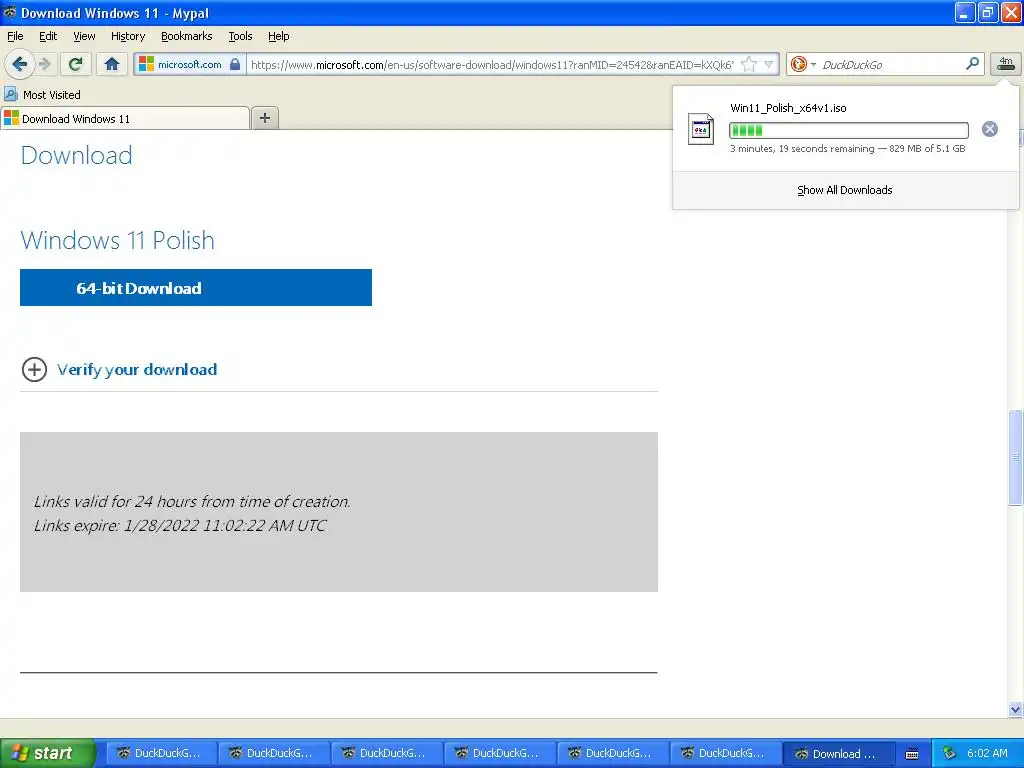Click the scrollbar down arrow

pyautogui.click(x=1015, y=709)
